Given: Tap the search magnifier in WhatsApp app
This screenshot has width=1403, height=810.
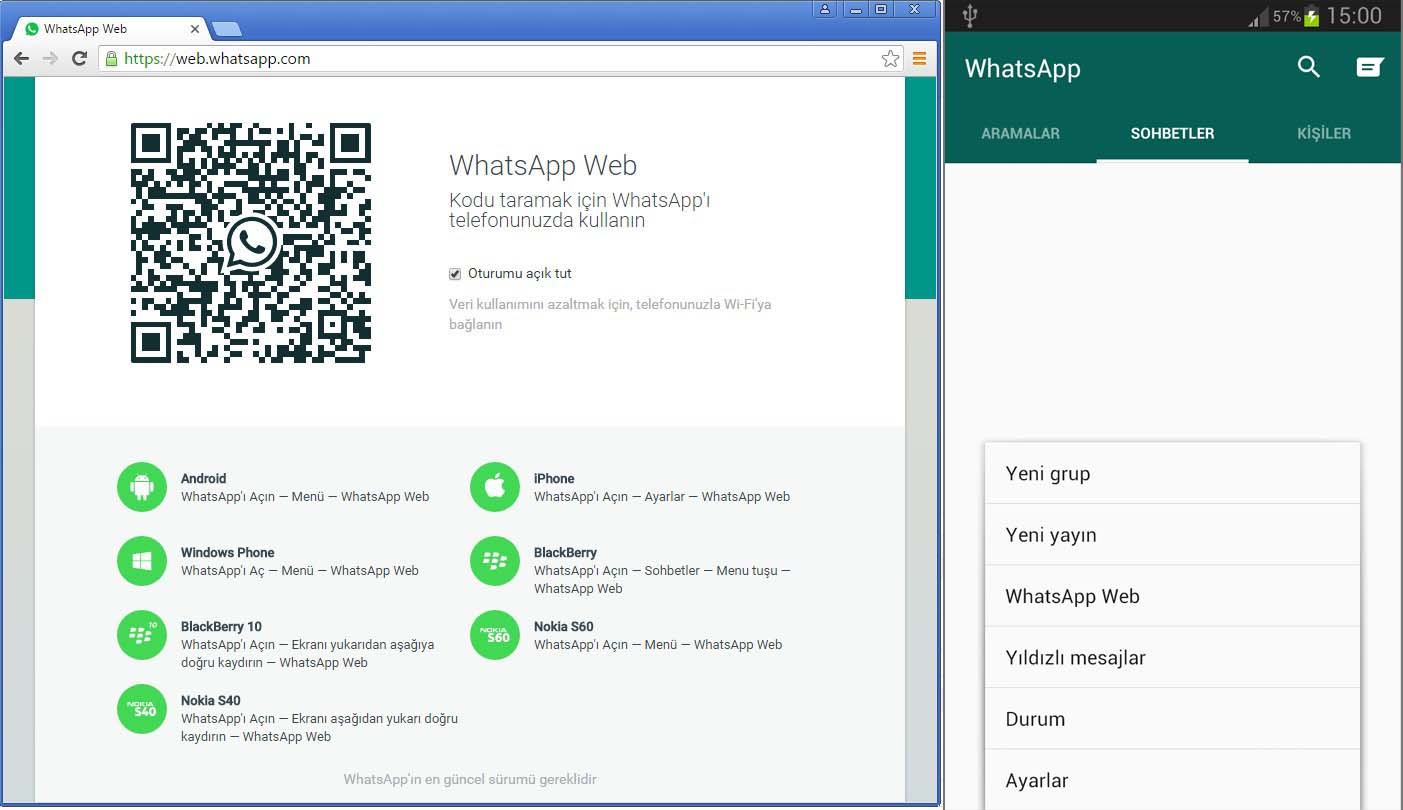Looking at the screenshot, I should coord(1308,67).
